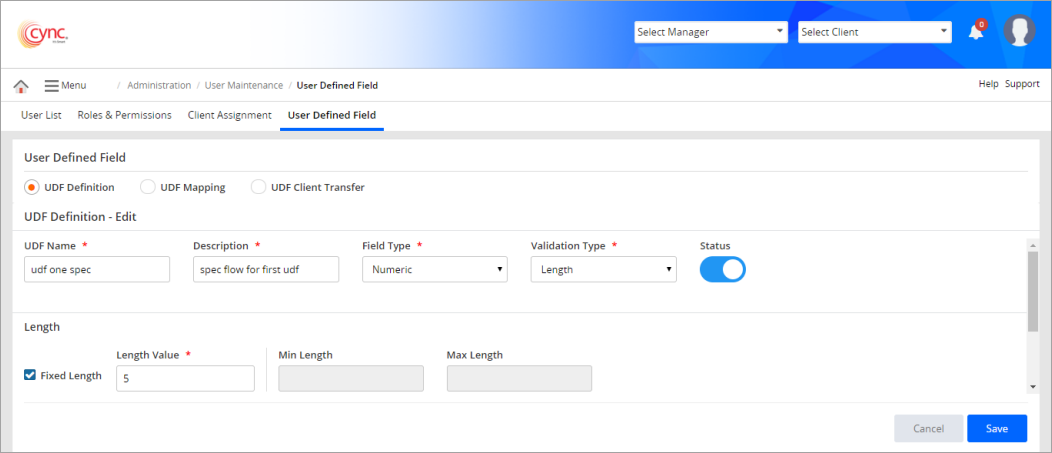1052x453 pixels.
Task: Open the Select Manager dropdown
Action: pyautogui.click(x=710, y=32)
